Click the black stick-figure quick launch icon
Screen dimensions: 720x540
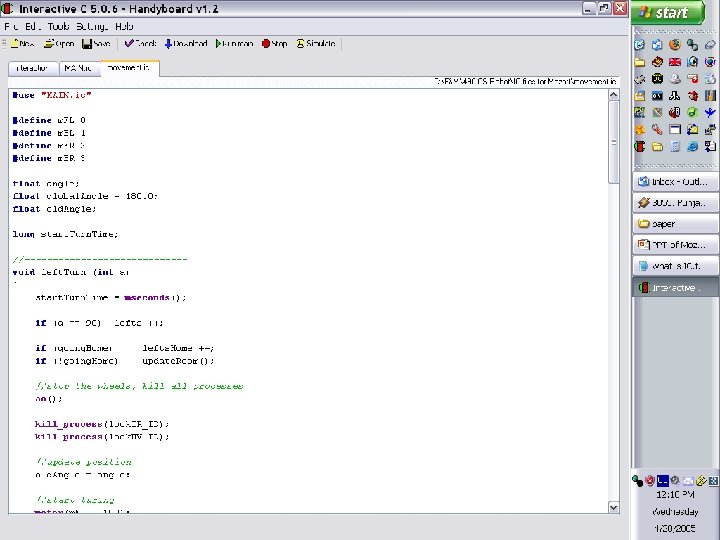[675, 96]
